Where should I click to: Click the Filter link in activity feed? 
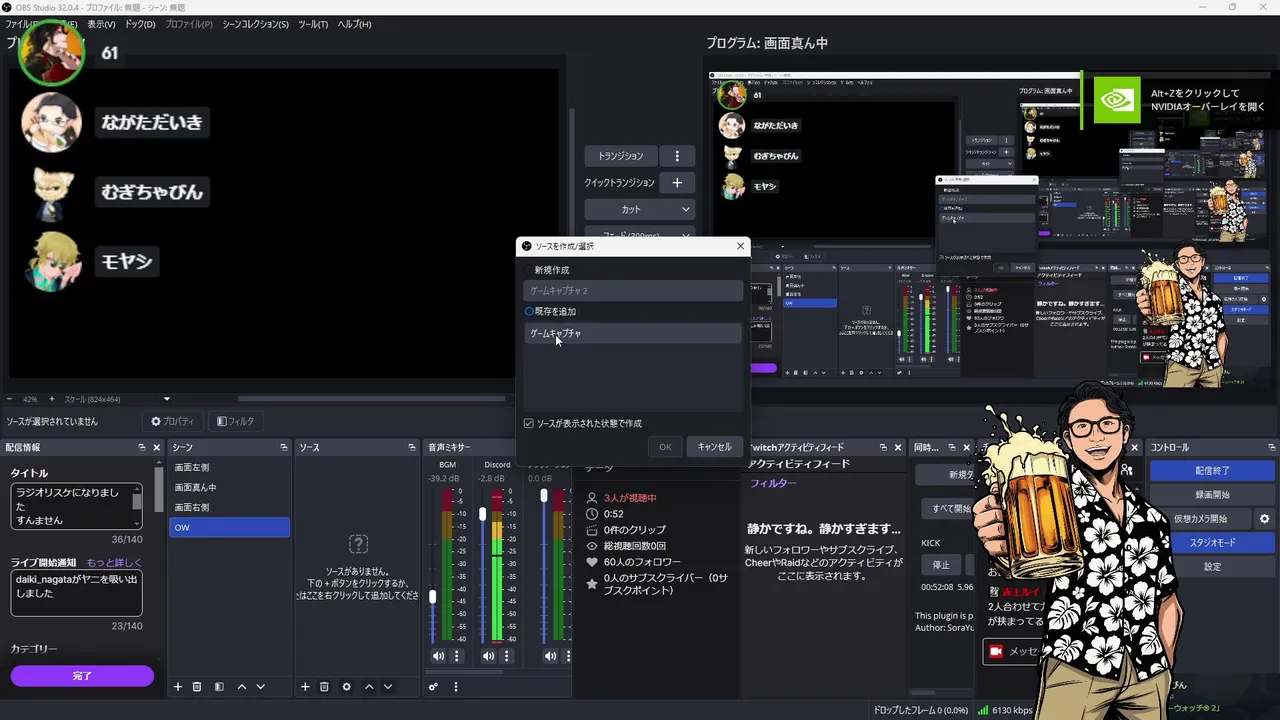[773, 483]
